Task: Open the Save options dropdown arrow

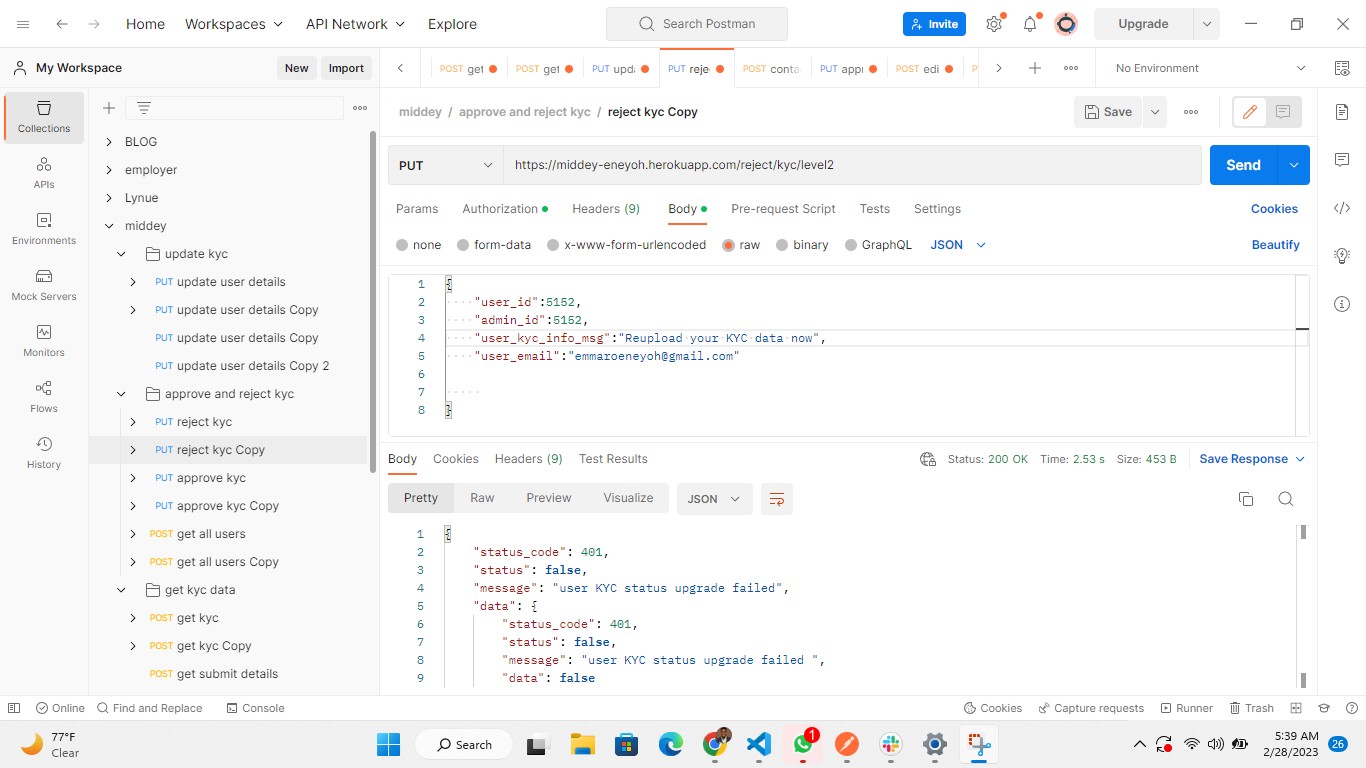Action: tap(1155, 112)
